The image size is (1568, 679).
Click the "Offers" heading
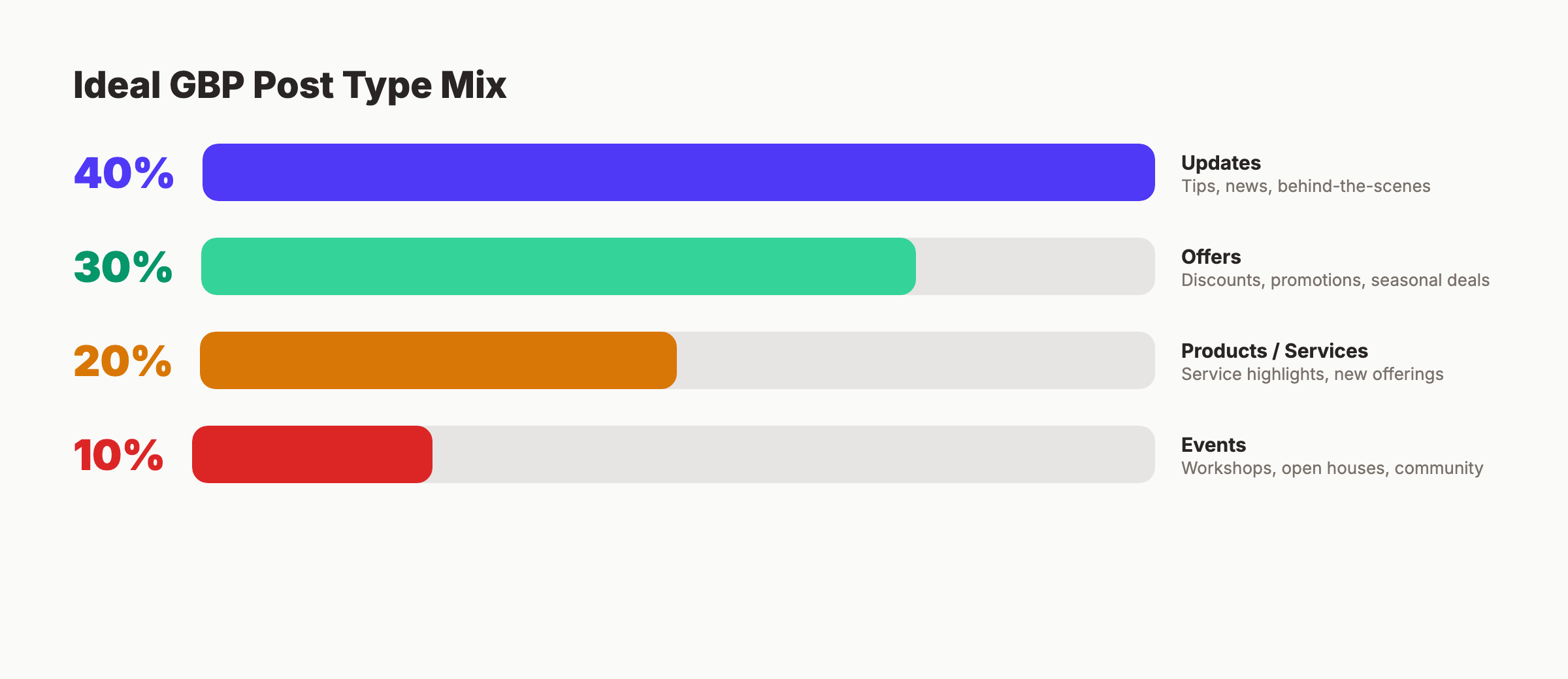click(x=1211, y=257)
